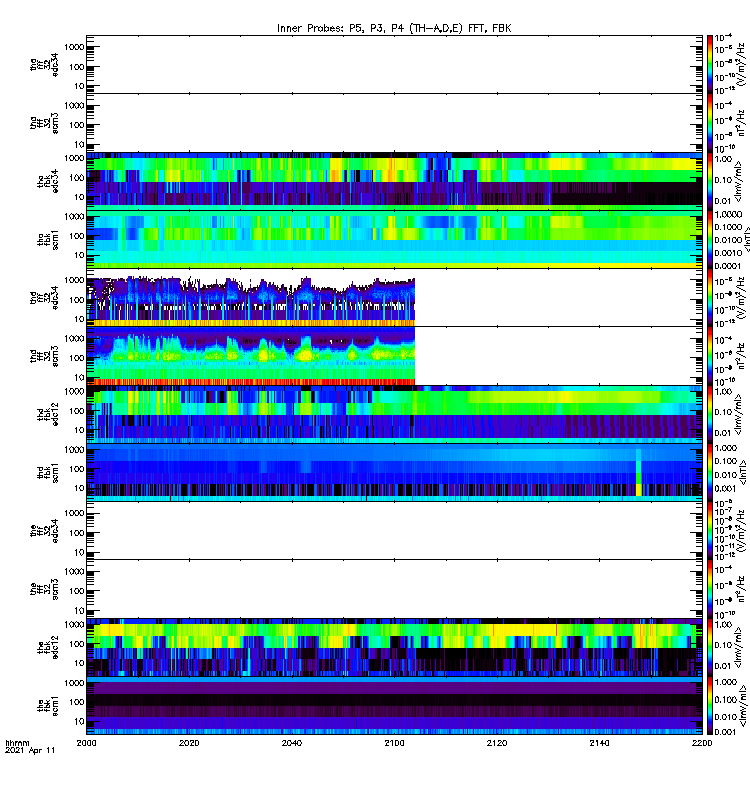750x800 pixels.
Task: Select the tha fff 32 edc34 panel label
Action: pos(44,64)
